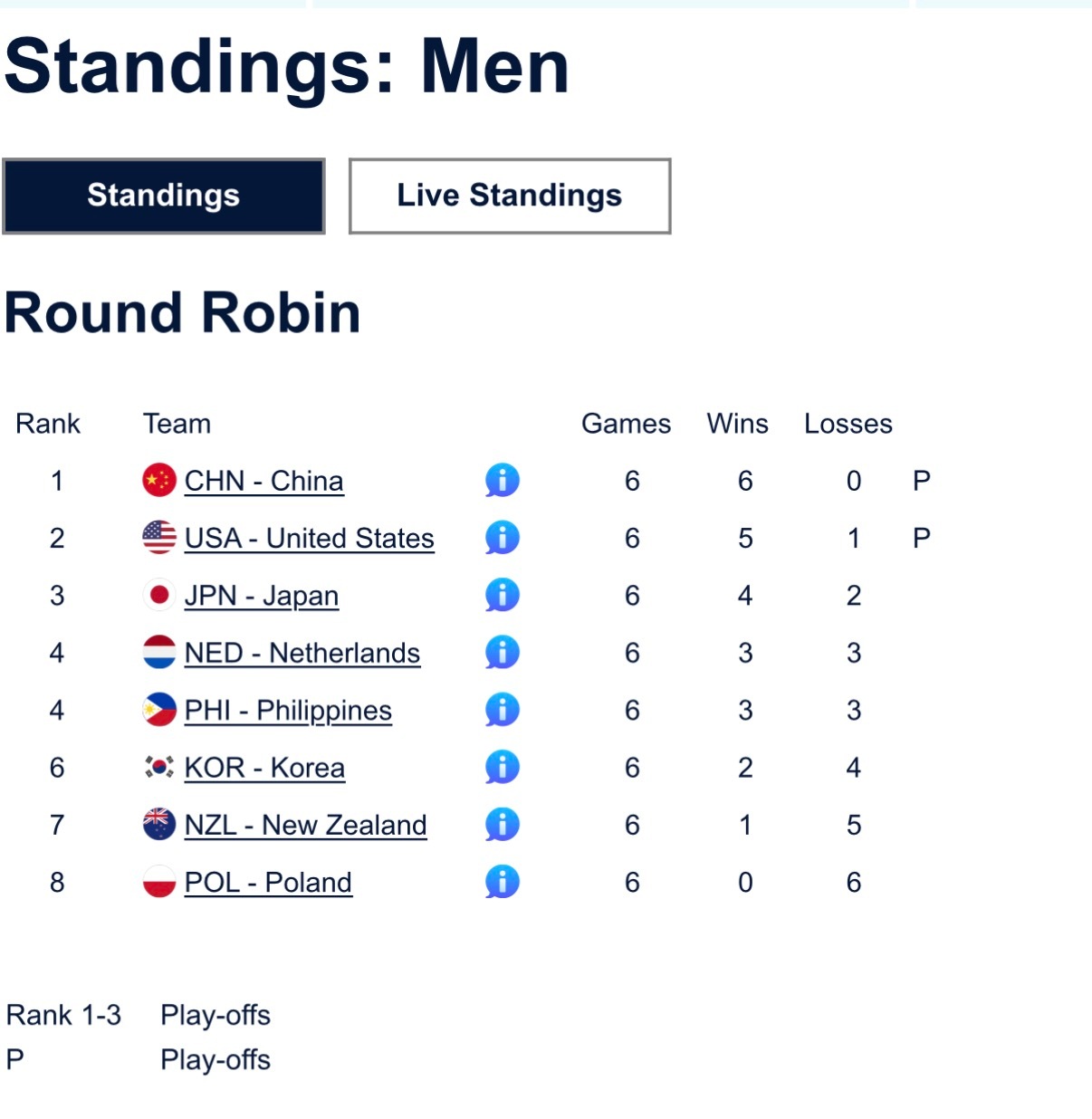Open NED - Netherlands team page
Screen dimensions: 1092x1119
tap(302, 653)
